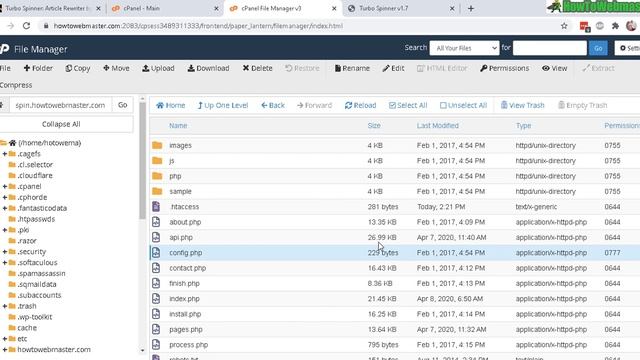The height and width of the screenshot is (360, 640).
Task: Expand the .pki folder tree node
Action: click(x=4, y=230)
